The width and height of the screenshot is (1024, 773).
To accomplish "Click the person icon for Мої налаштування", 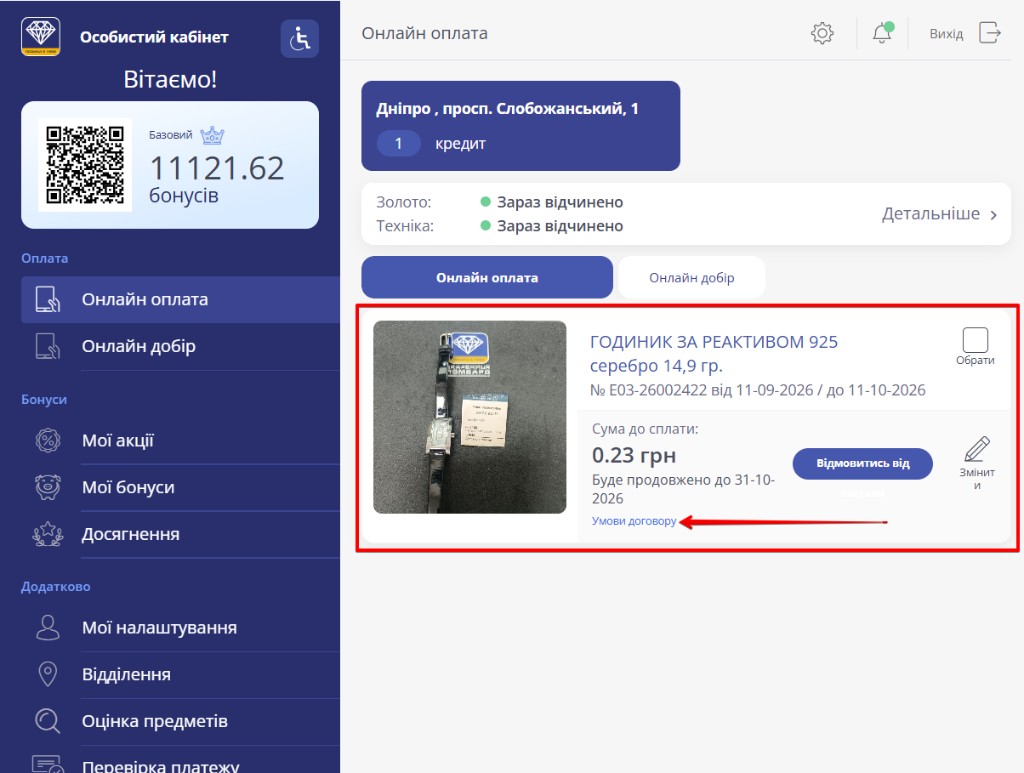I will (x=48, y=627).
